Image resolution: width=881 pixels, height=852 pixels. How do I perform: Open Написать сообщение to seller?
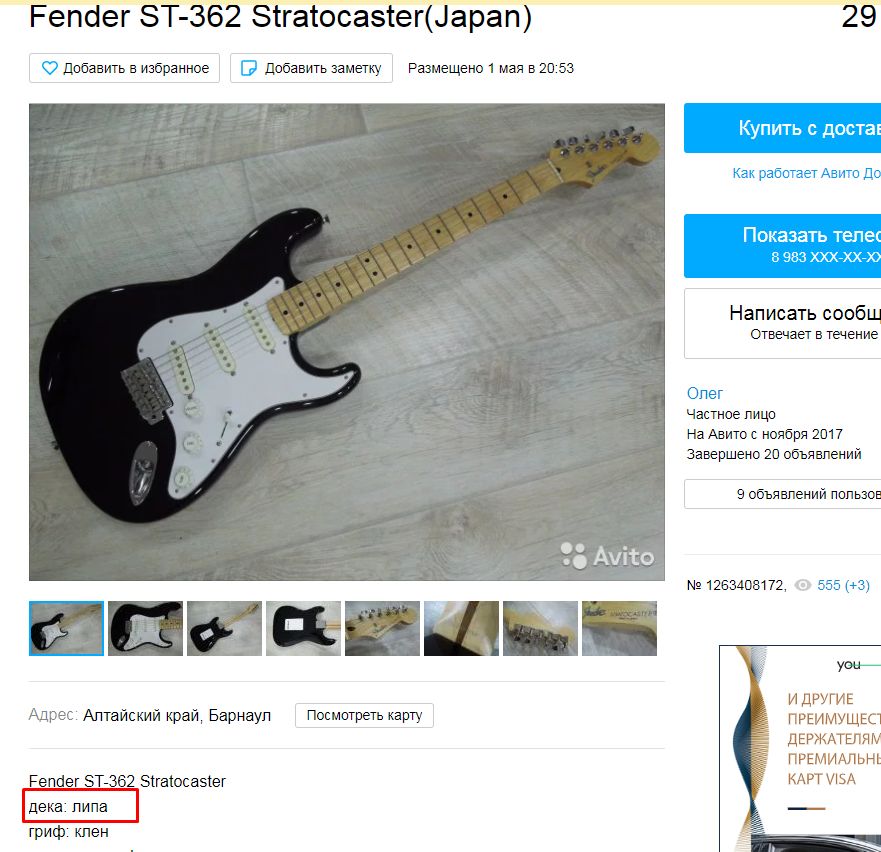point(782,323)
